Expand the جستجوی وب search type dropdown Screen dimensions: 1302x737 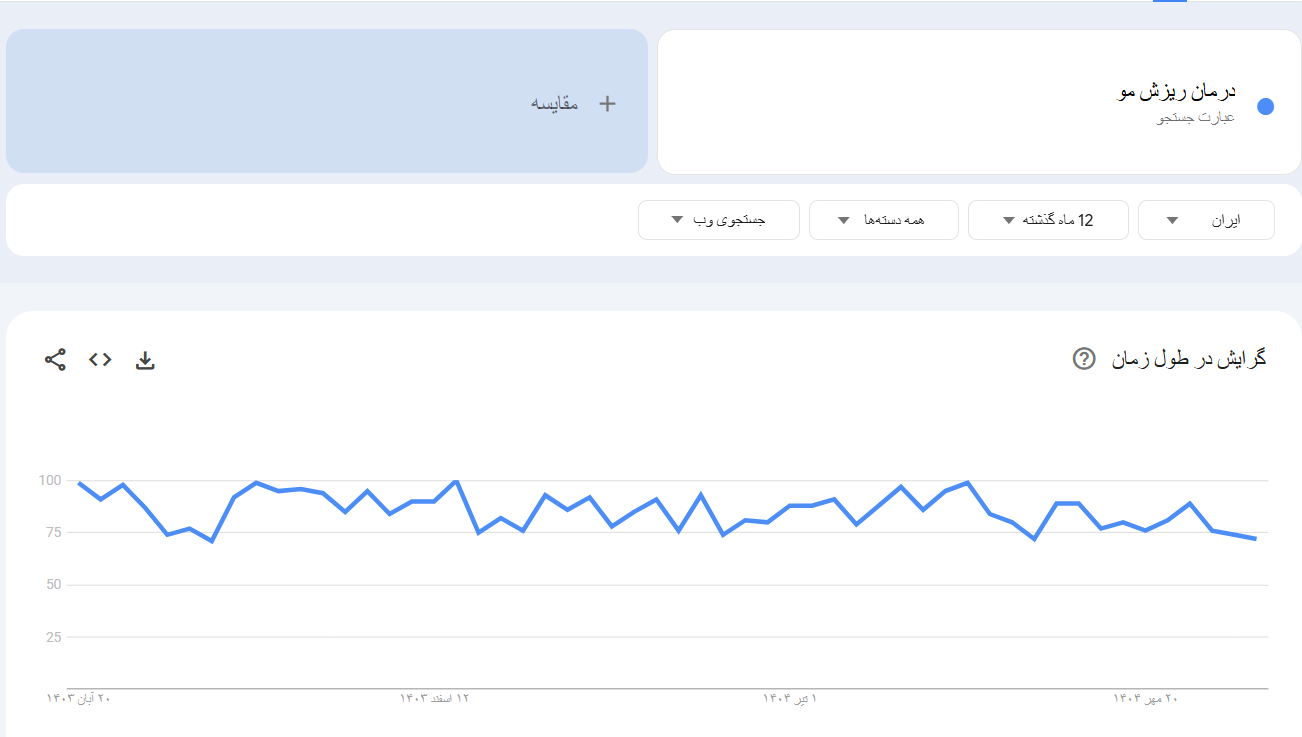718,220
